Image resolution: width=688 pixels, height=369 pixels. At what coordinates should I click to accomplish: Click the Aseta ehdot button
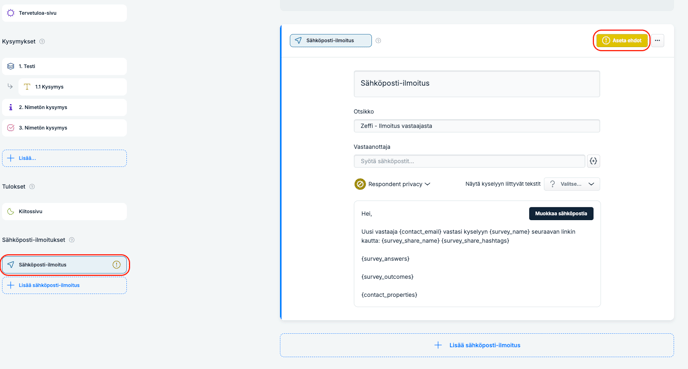tap(622, 40)
